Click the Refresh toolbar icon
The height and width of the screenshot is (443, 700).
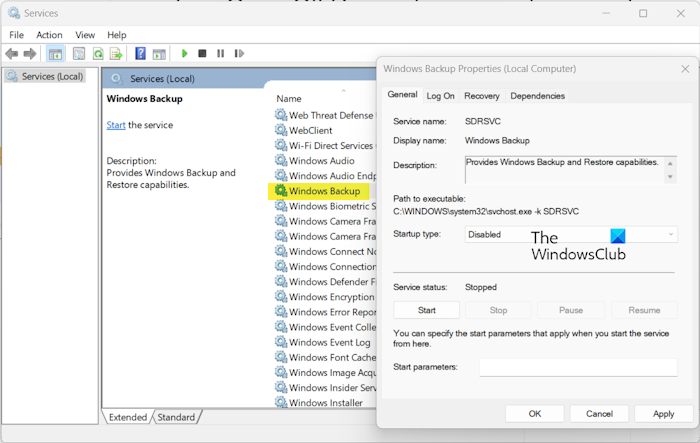coord(98,54)
